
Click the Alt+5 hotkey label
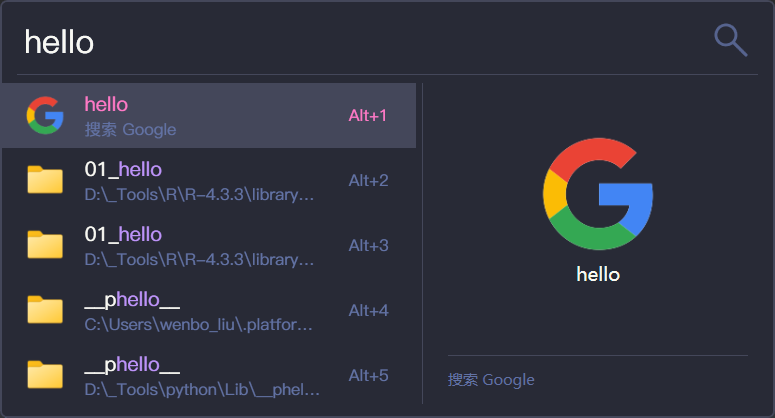(368, 376)
